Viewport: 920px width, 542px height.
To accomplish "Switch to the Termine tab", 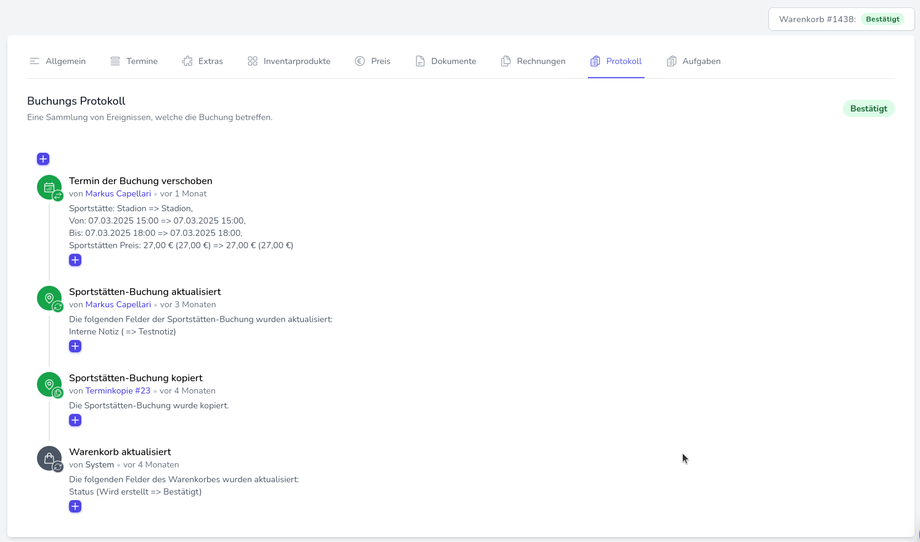I will 134,61.
